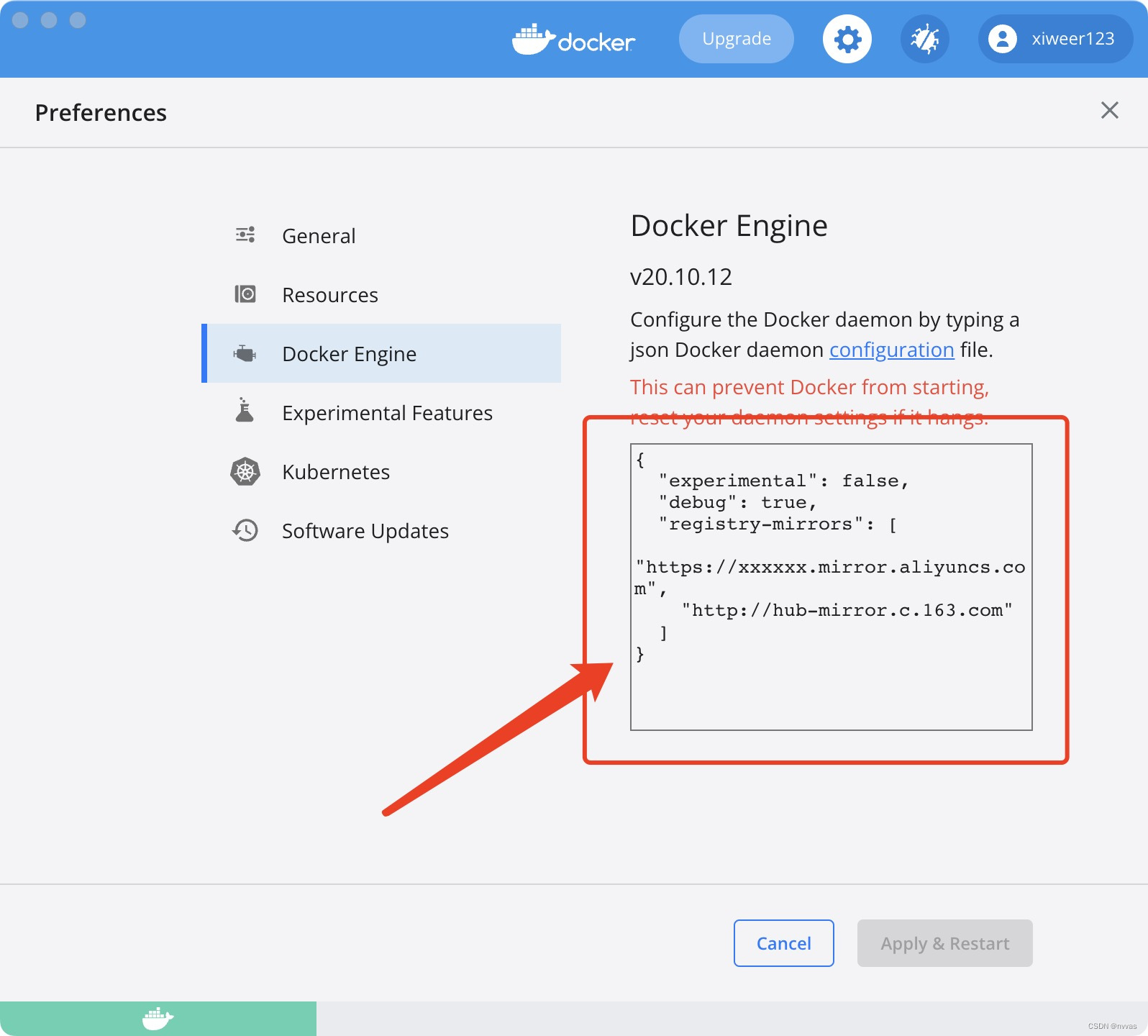1148x1036 pixels.
Task: Select the Docker Engine section
Action: coord(381,353)
